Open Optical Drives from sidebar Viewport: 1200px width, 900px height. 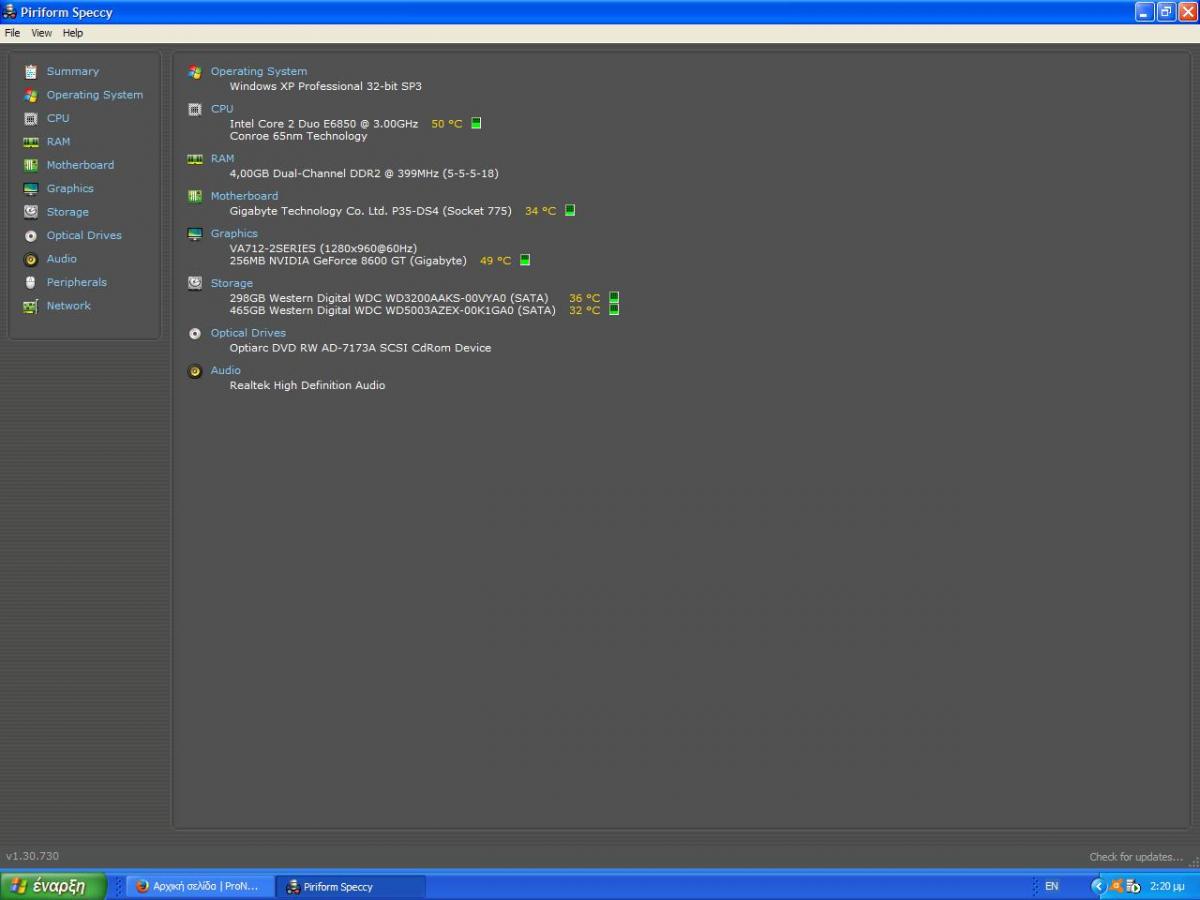pyautogui.click(x=84, y=235)
